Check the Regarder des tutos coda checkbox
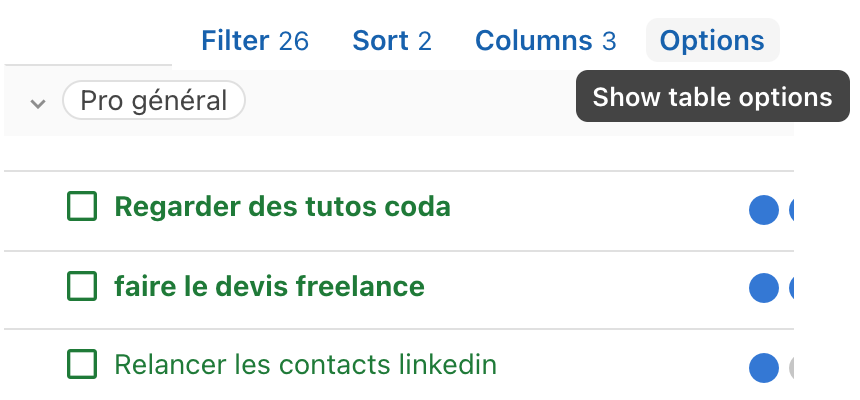The height and width of the screenshot is (400, 860). (x=82, y=207)
